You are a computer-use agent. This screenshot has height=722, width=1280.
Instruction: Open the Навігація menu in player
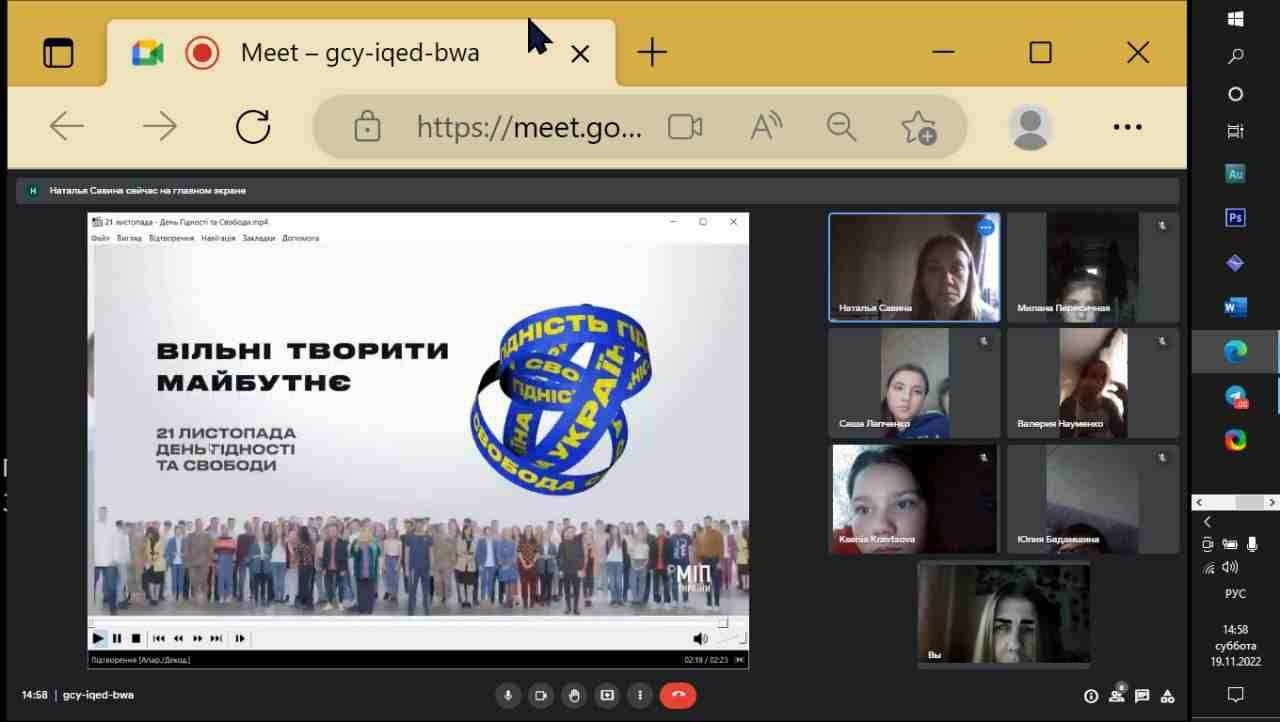coord(218,238)
